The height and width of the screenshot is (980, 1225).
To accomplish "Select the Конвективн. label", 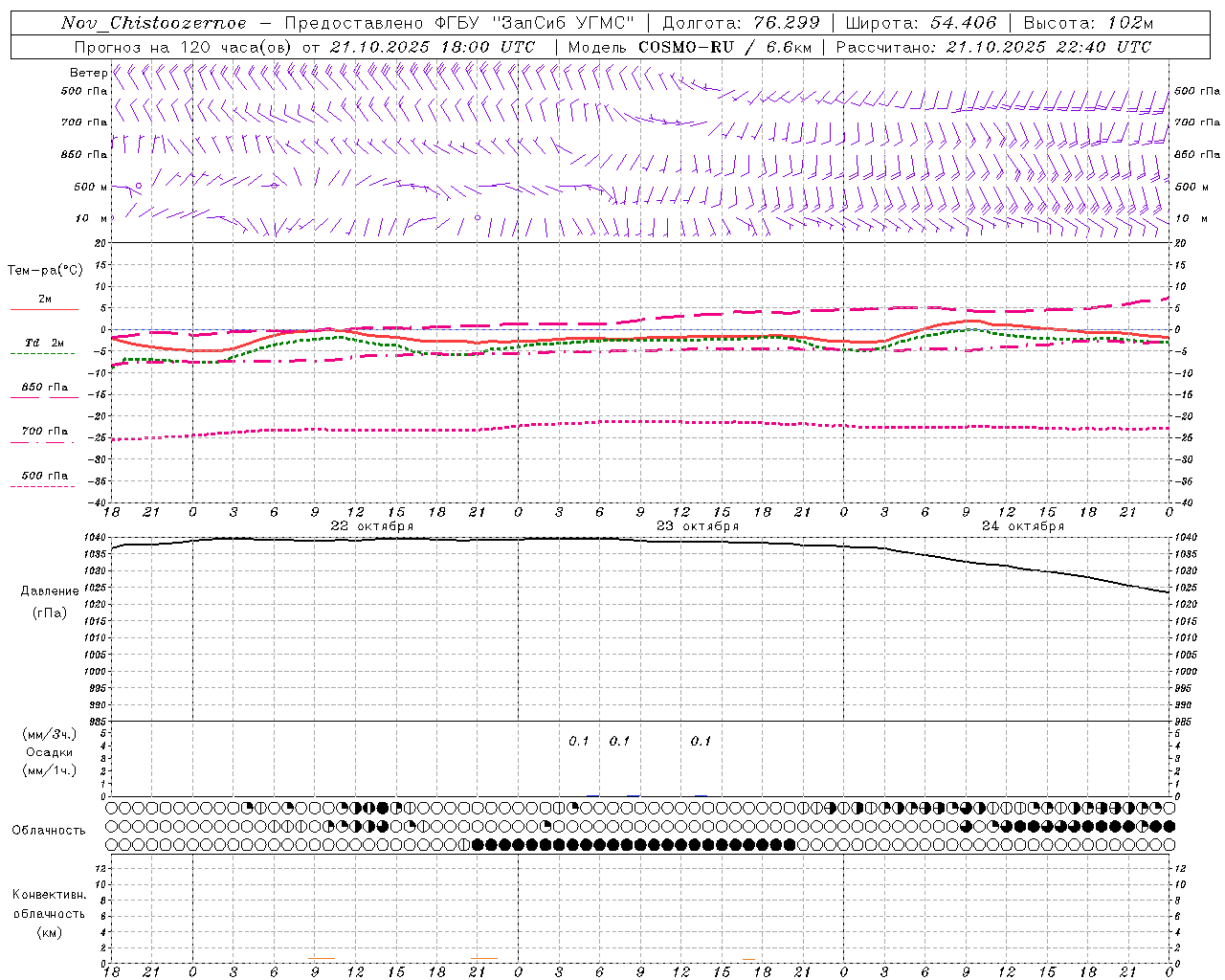I will 49,895.
